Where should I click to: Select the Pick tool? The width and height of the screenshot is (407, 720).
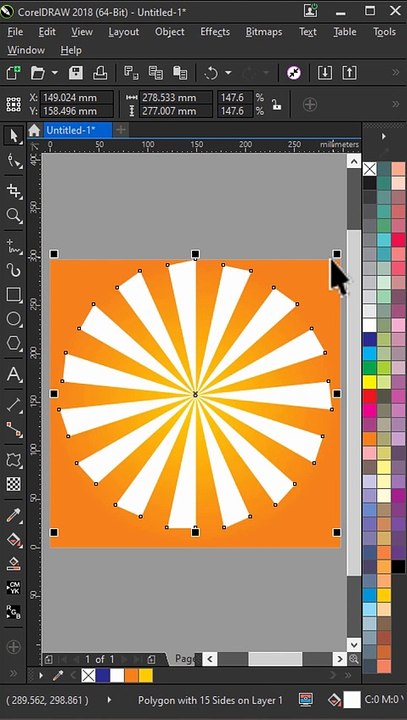[13, 136]
